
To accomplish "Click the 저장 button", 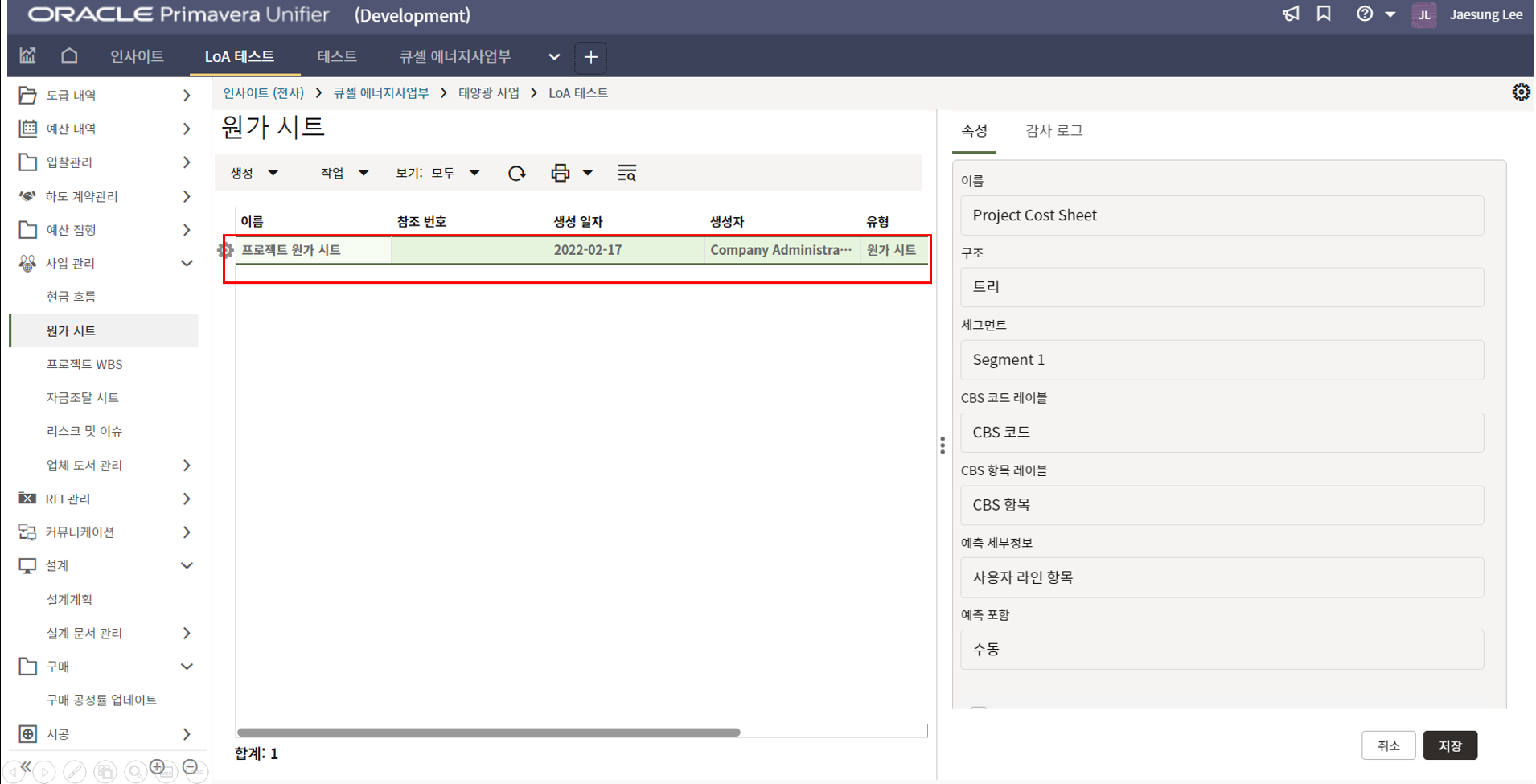I will (1450, 745).
